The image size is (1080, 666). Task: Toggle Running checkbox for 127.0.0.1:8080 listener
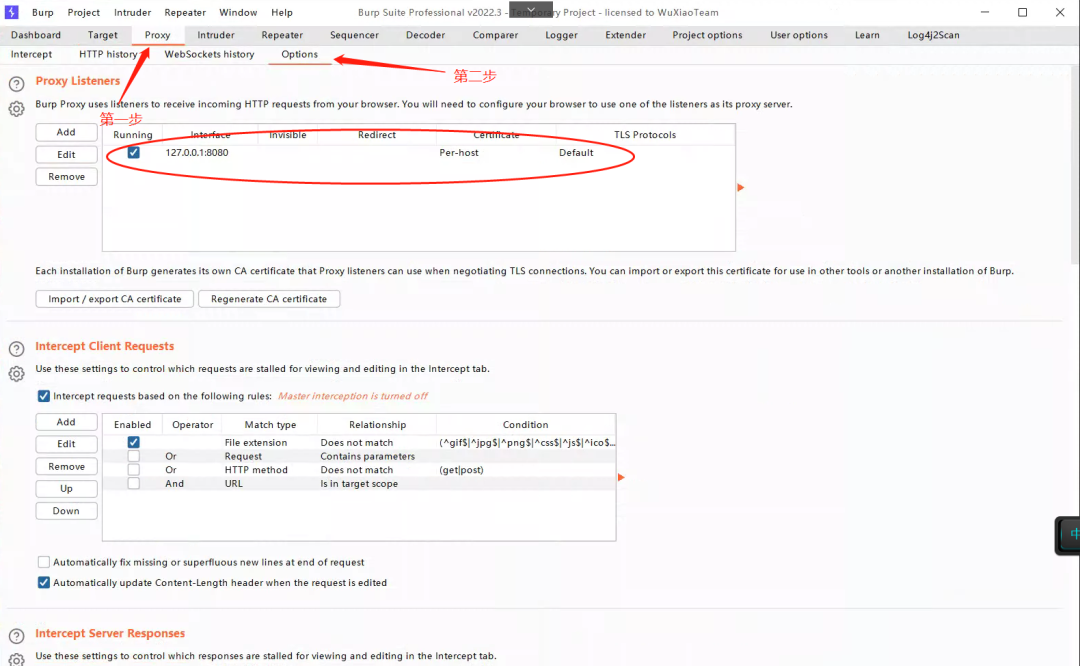pos(134,153)
